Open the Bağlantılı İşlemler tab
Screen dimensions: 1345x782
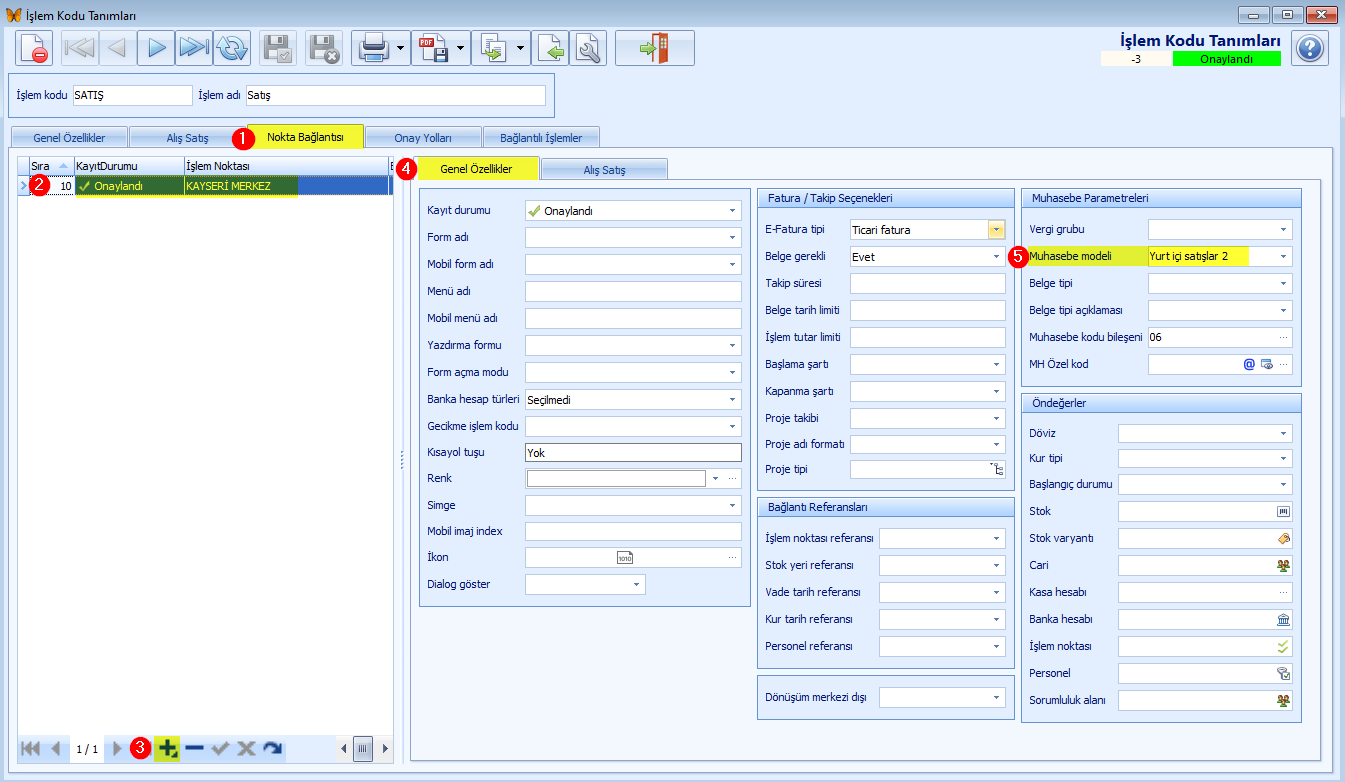pos(541,137)
